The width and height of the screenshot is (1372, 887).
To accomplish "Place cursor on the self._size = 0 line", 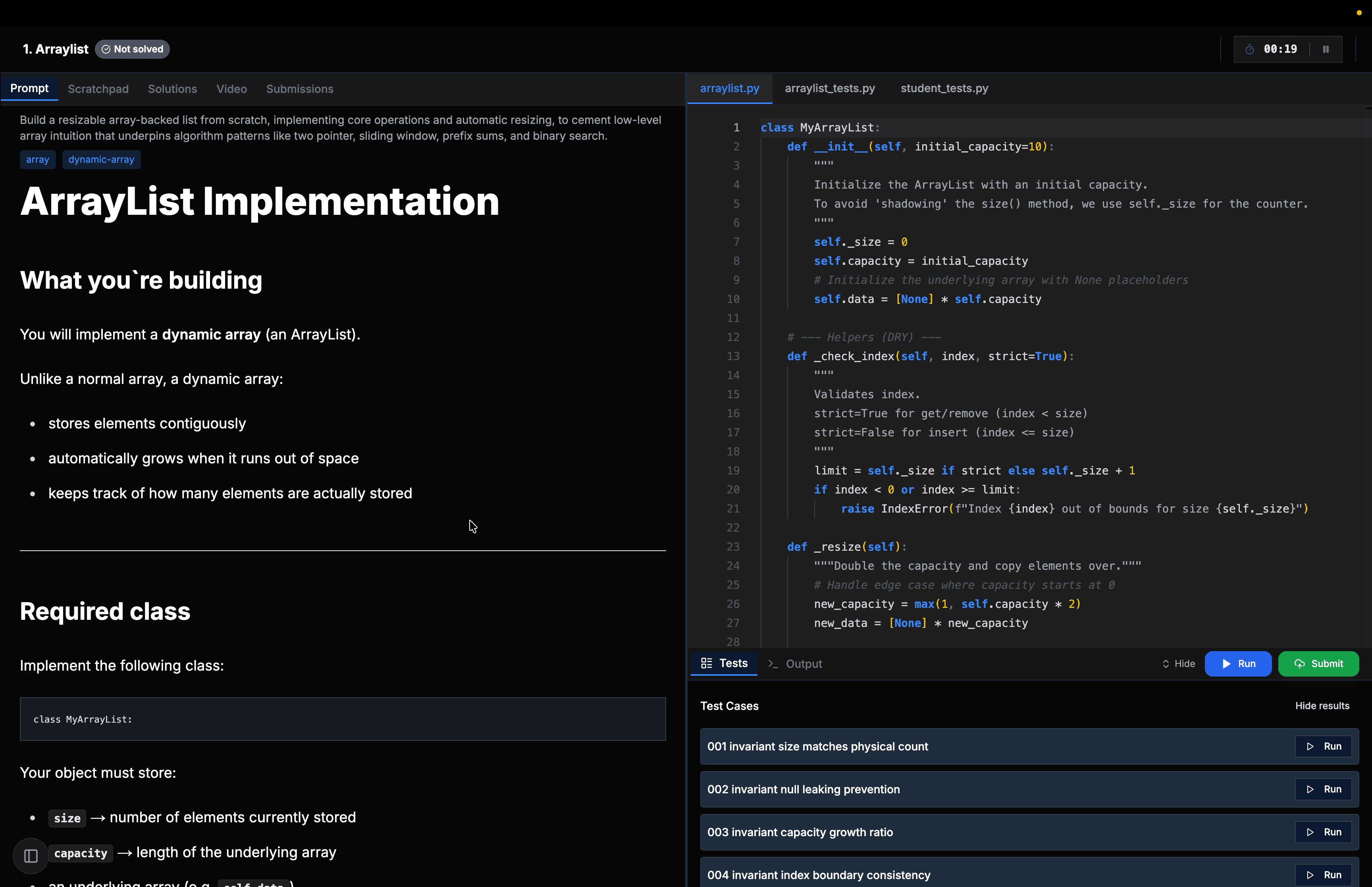I will 861,243.
